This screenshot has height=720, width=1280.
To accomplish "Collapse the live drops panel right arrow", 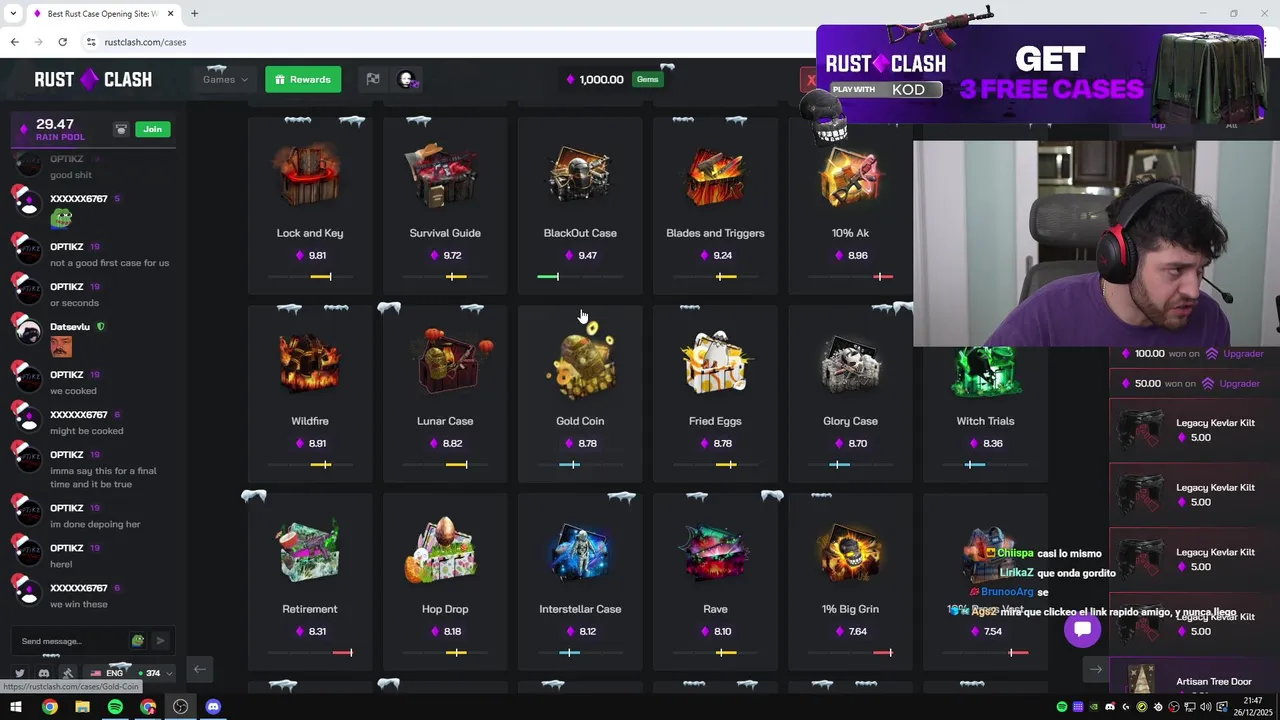I will coord(1096,670).
